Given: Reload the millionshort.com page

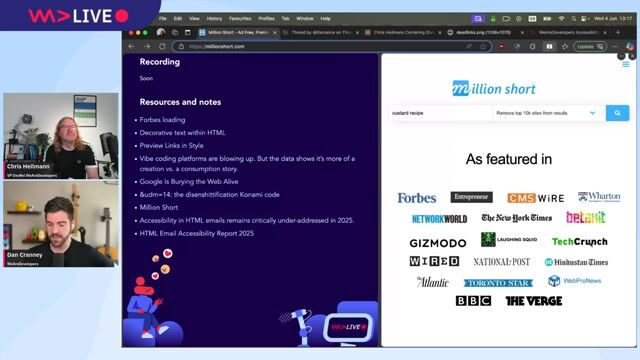Looking at the screenshot, I should pos(162,47).
